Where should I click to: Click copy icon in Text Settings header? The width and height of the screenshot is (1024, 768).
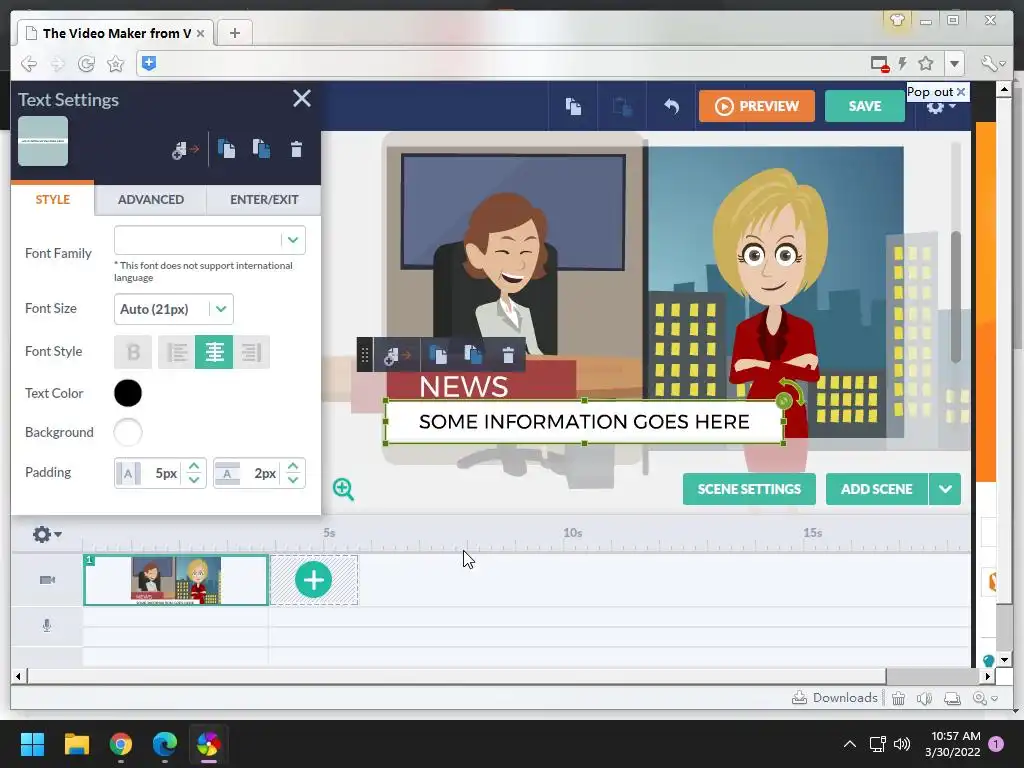coord(227,150)
